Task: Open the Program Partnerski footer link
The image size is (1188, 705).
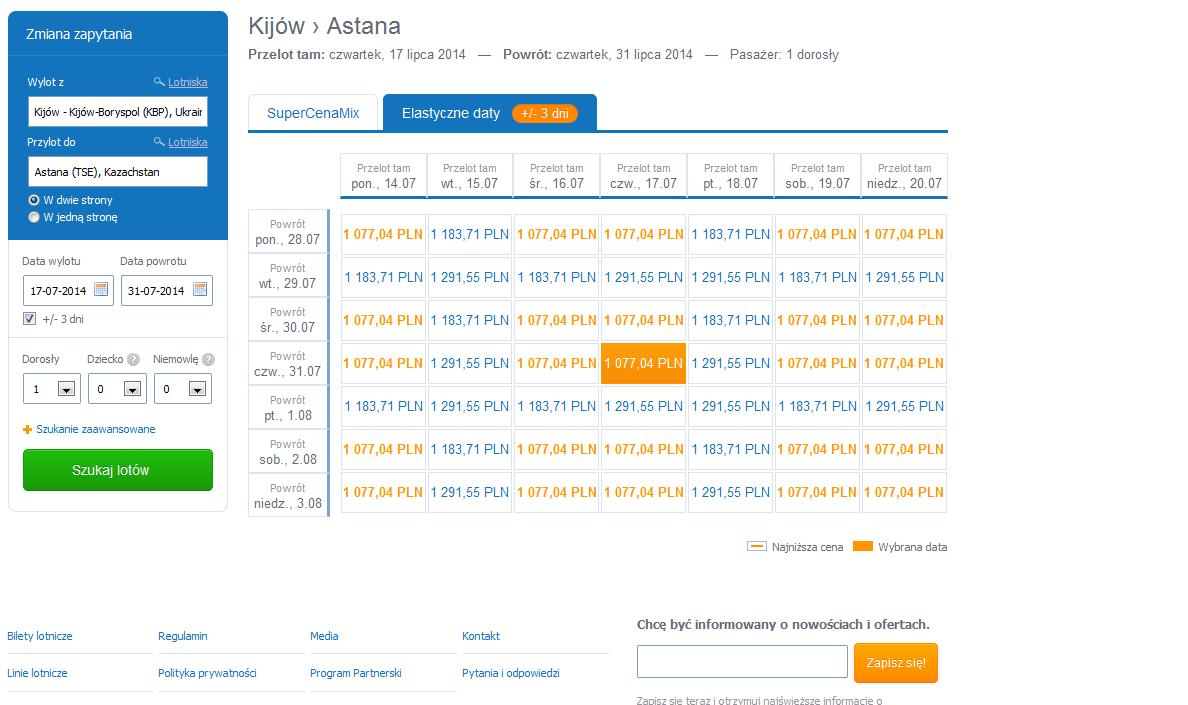Action: pos(355,673)
